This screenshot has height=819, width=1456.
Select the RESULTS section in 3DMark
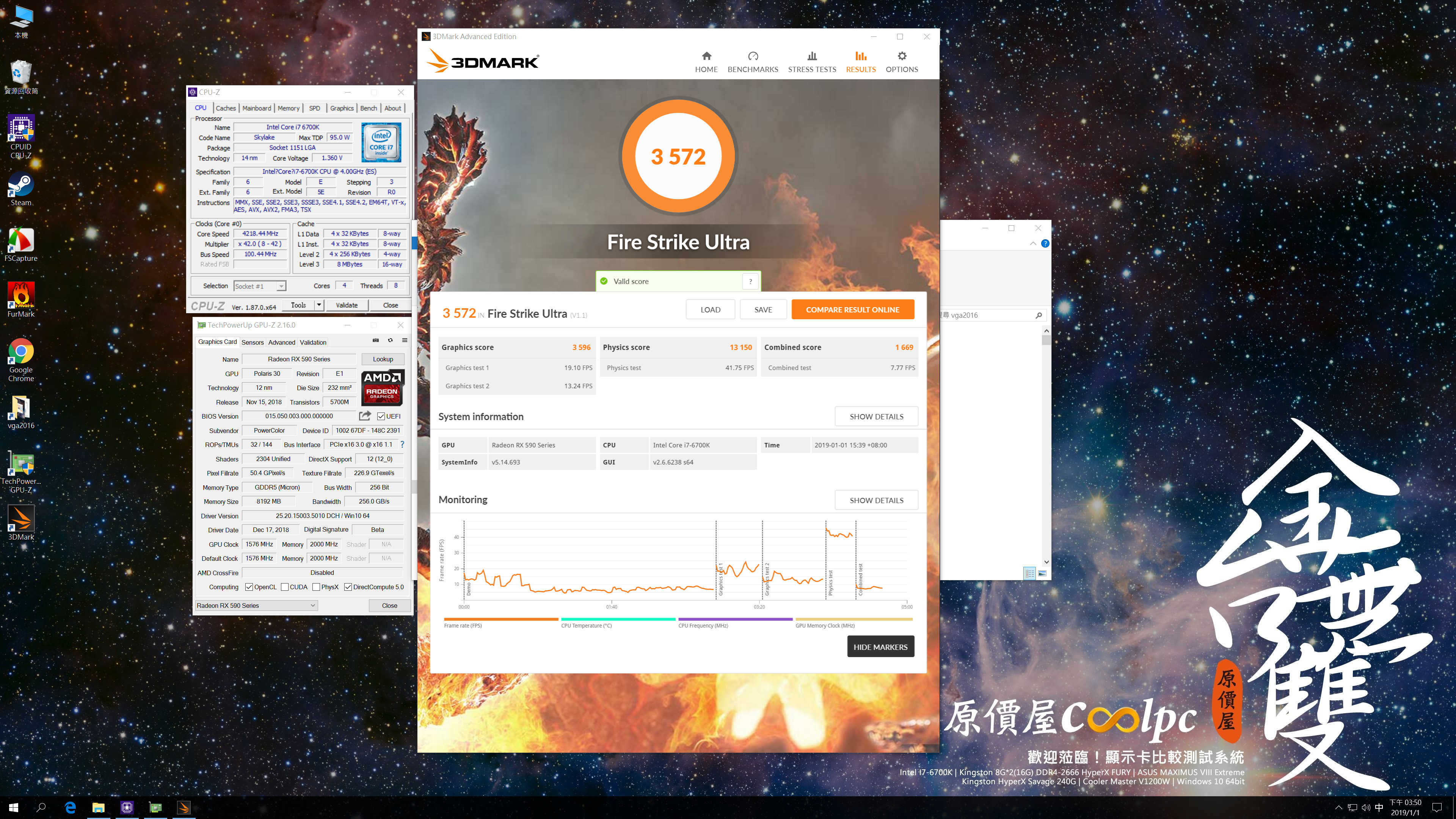tap(860, 62)
